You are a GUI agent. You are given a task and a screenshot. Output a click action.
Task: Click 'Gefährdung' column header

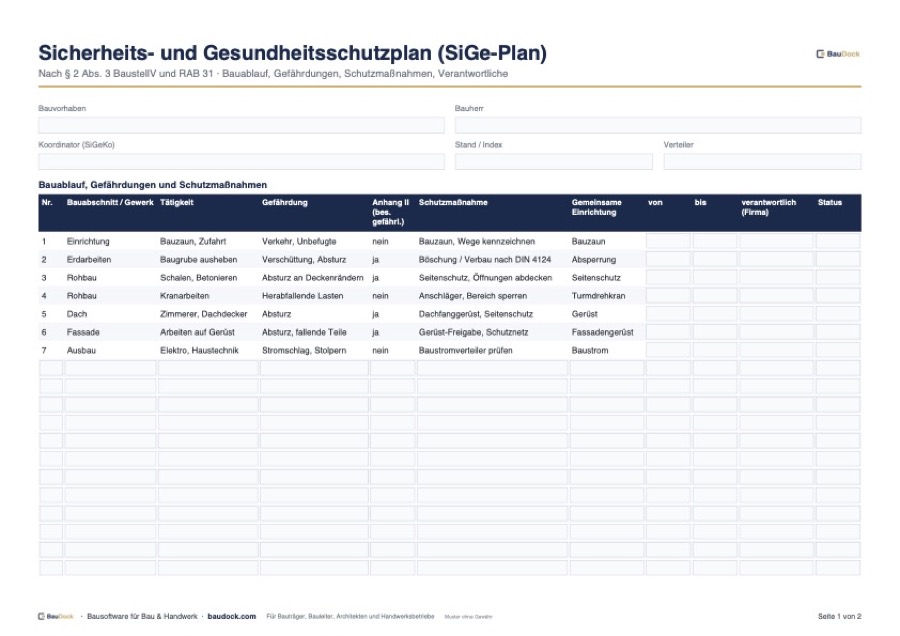[284, 203]
